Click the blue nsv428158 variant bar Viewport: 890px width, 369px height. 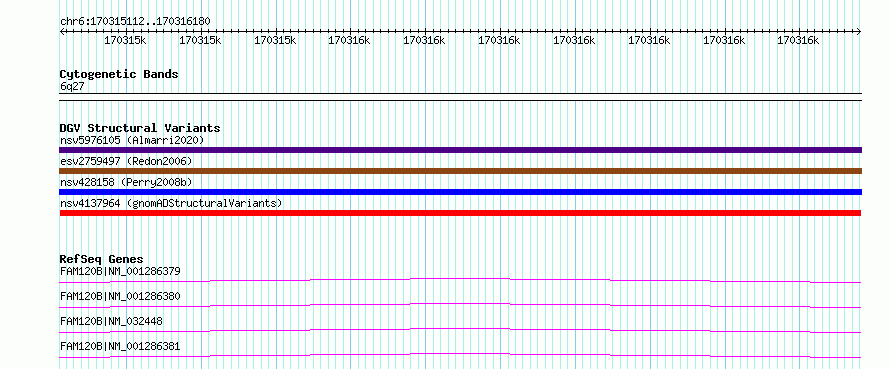coord(460,192)
